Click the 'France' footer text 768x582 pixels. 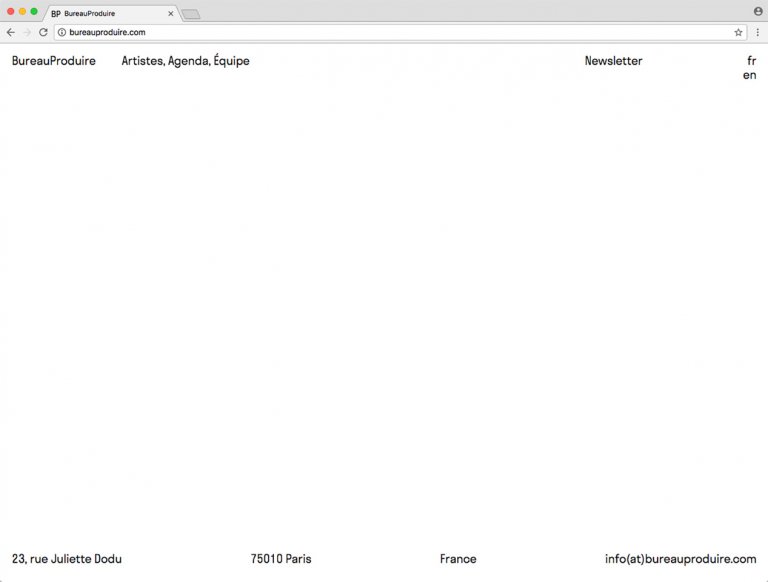tap(458, 559)
